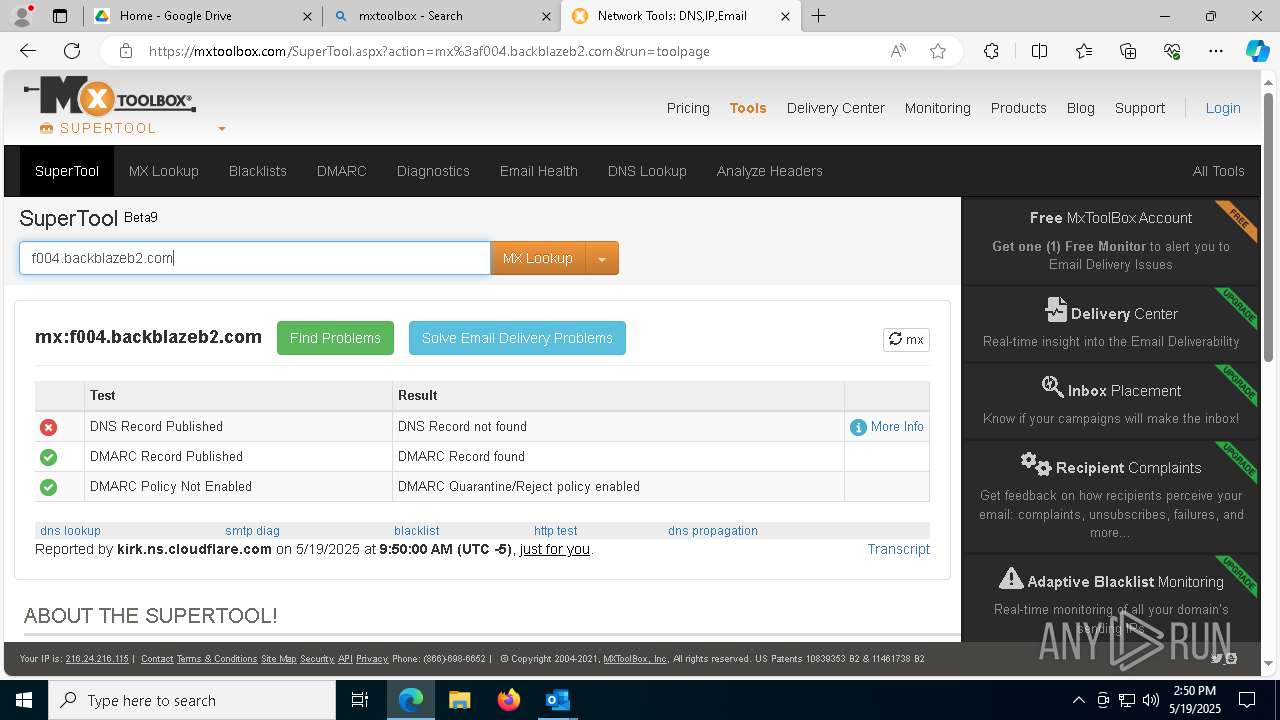Viewport: 1280px width, 720px height.
Task: Switch to mxtoolbox - Search tab
Action: click(440, 16)
